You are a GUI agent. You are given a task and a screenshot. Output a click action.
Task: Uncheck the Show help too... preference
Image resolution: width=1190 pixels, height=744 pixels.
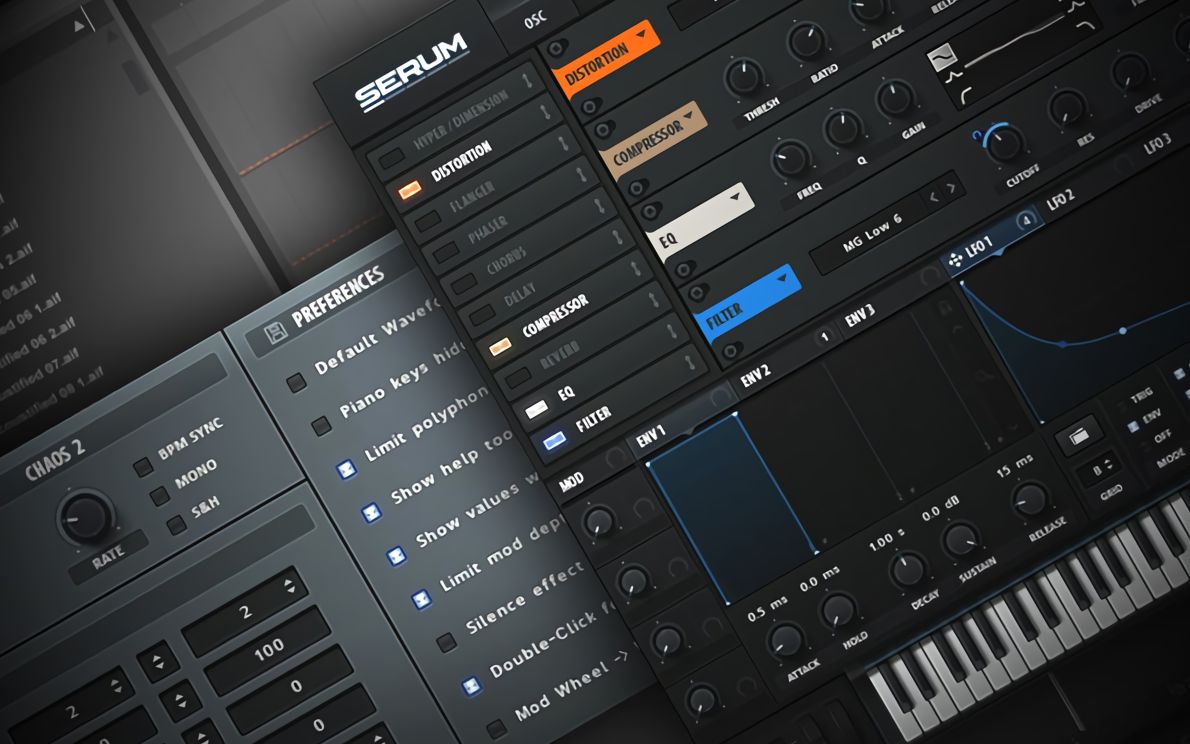tap(371, 514)
